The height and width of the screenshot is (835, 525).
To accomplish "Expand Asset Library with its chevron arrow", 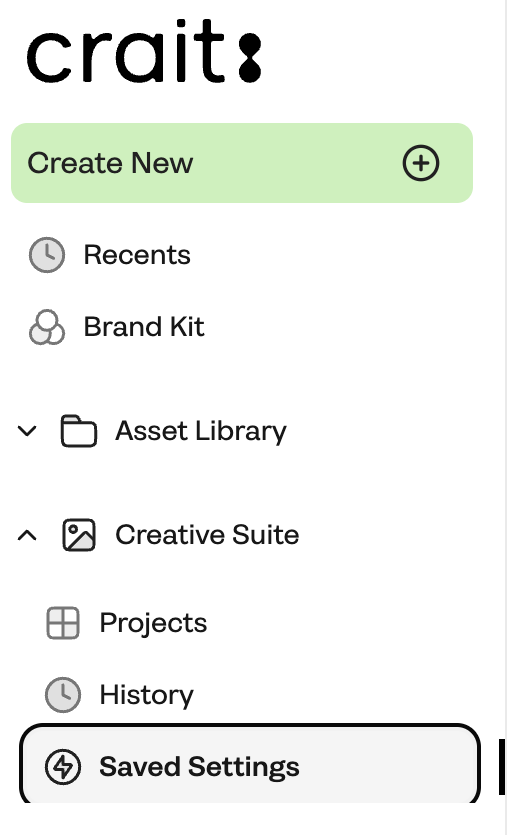I will tap(27, 431).
